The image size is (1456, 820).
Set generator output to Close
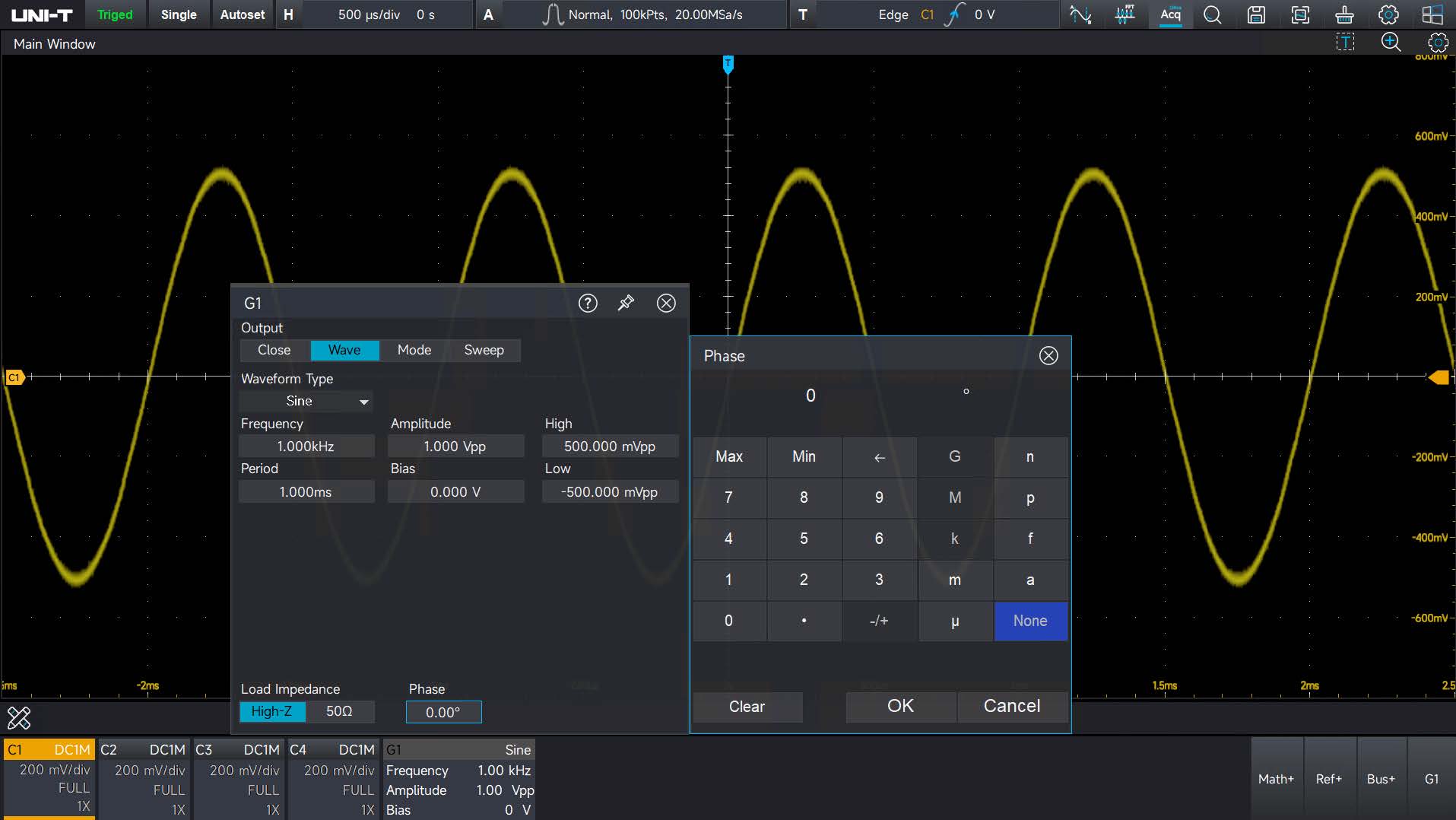pos(274,350)
